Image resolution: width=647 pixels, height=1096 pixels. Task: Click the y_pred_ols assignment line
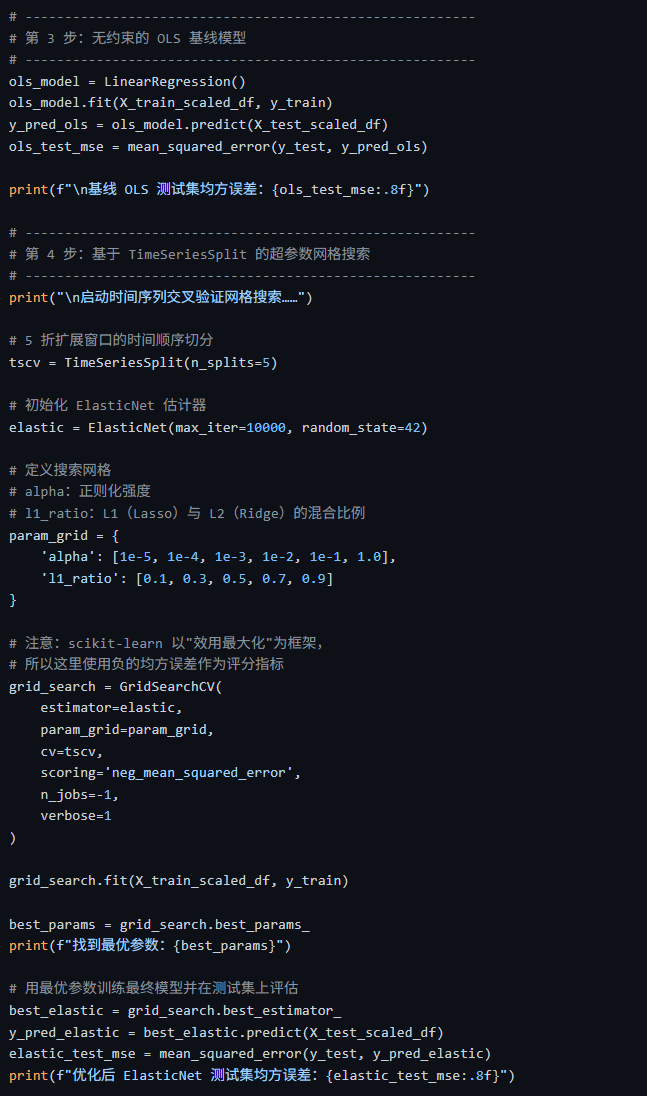pos(198,124)
